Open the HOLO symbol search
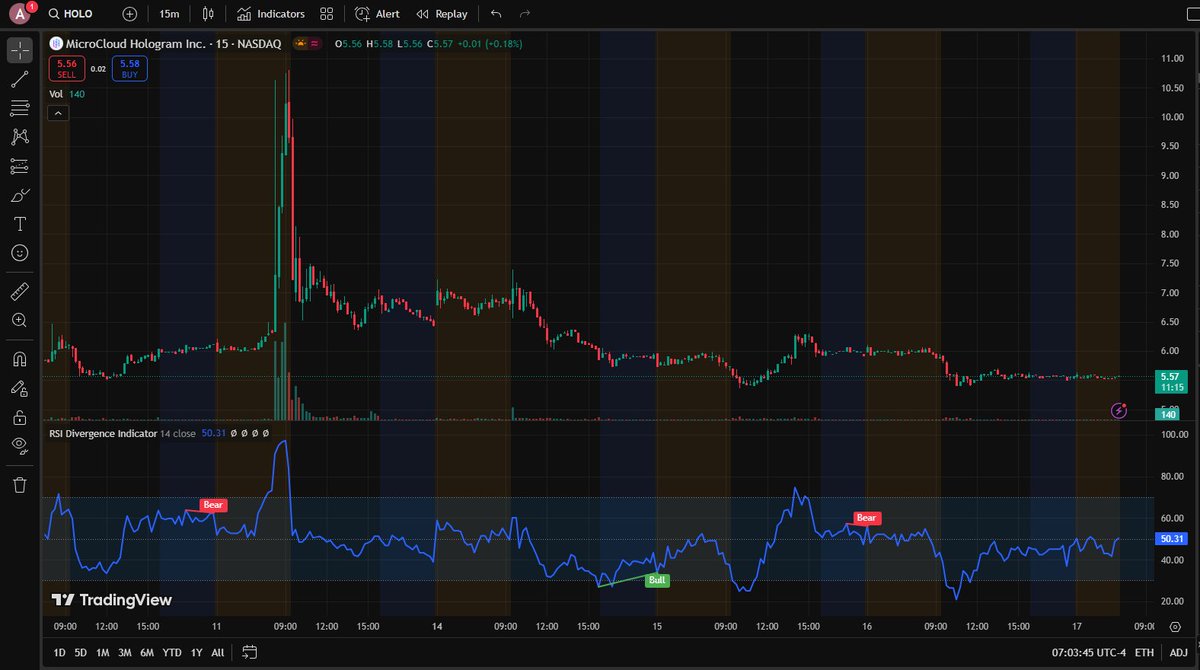 point(71,14)
